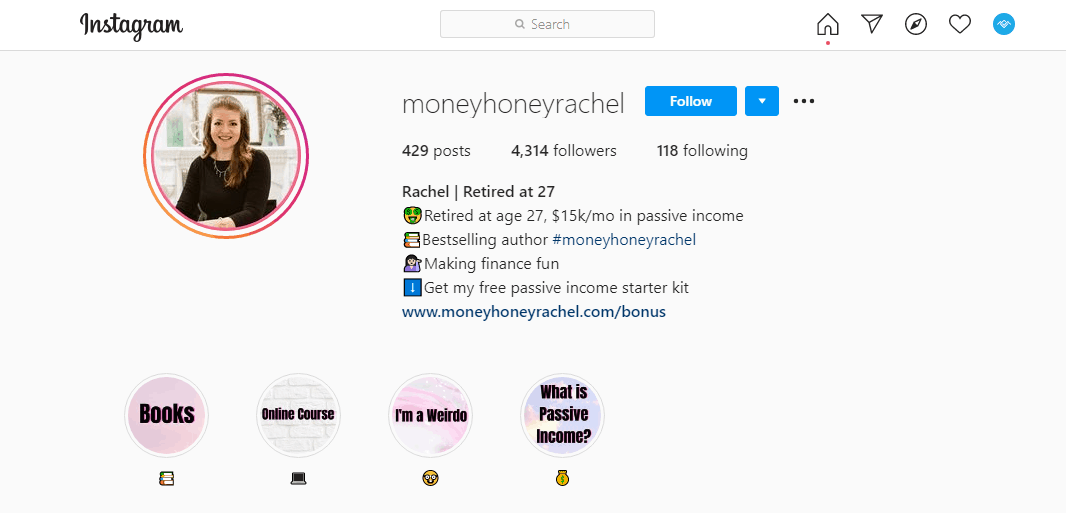
Task: Follow moneyhoneyrachel
Action: [x=691, y=101]
